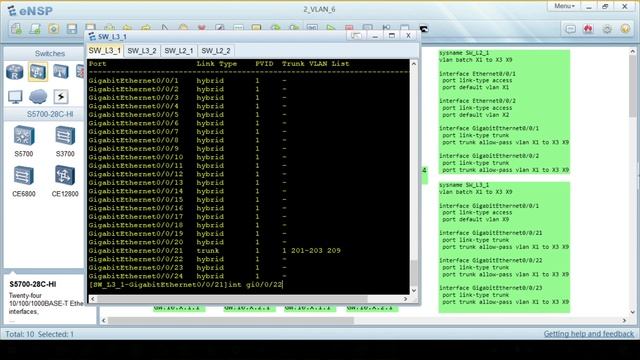Screen dimensions: 640x360
Task: Click the eNSP logo in title bar
Action: 30,11
